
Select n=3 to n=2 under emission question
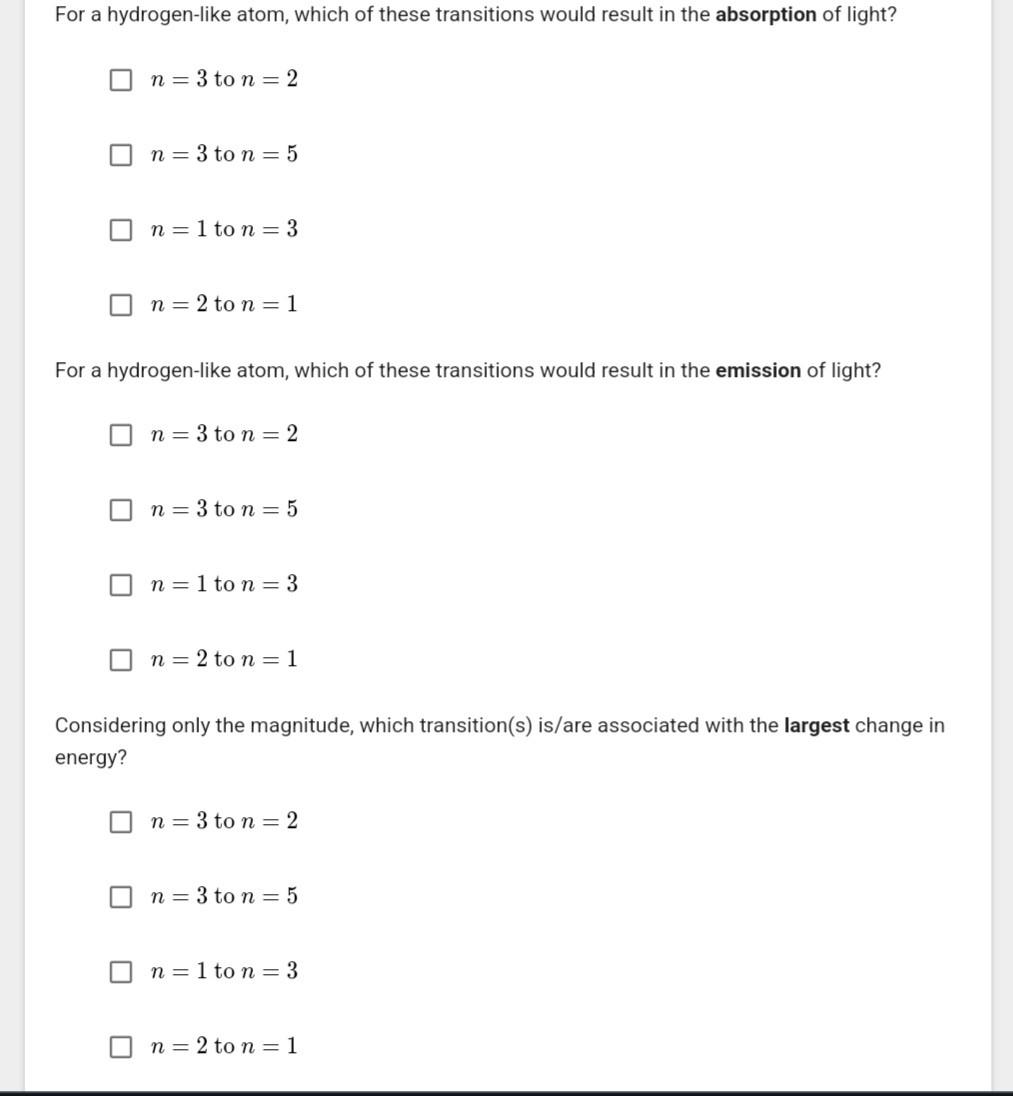(120, 435)
